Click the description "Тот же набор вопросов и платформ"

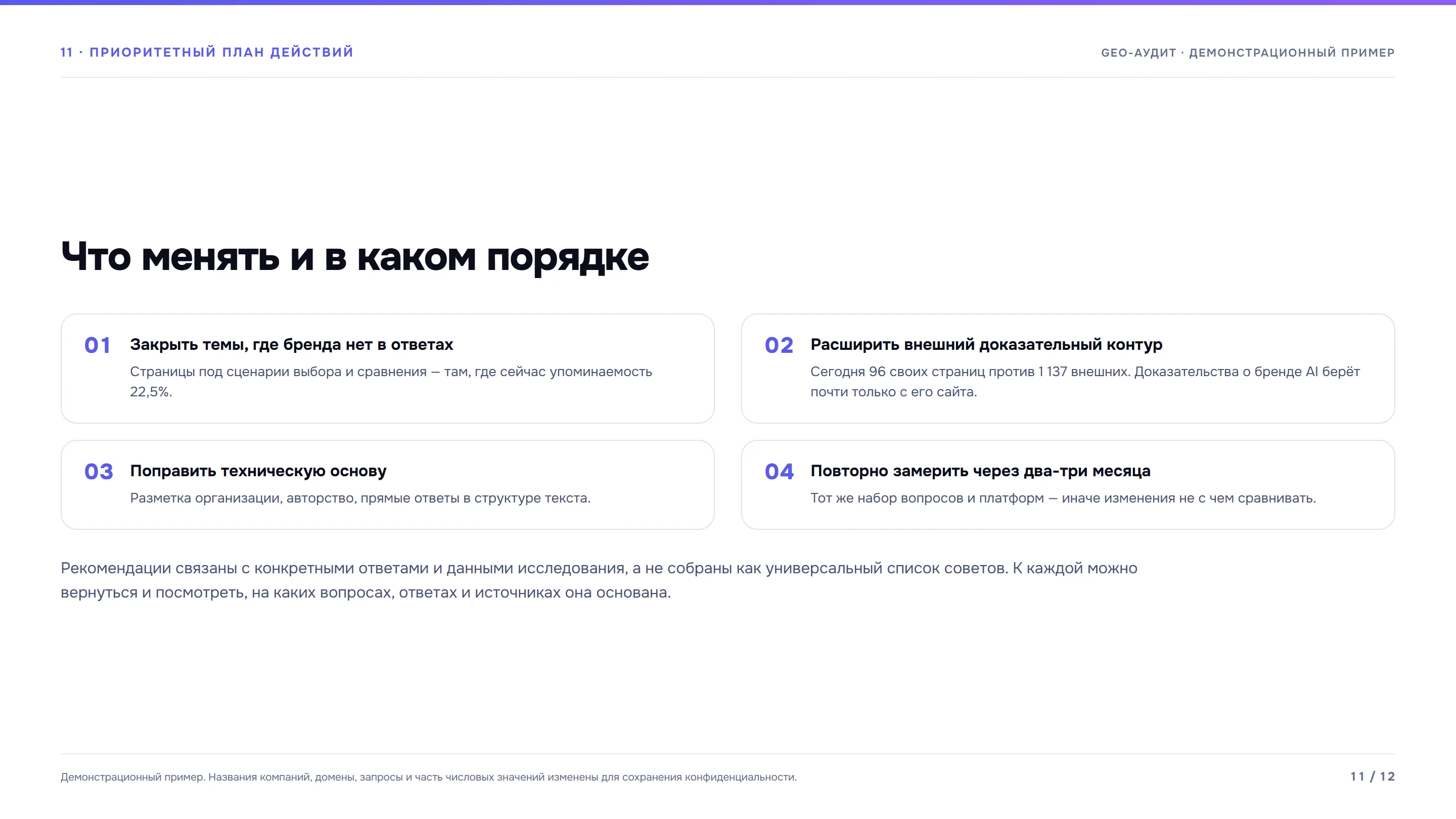[1063, 498]
